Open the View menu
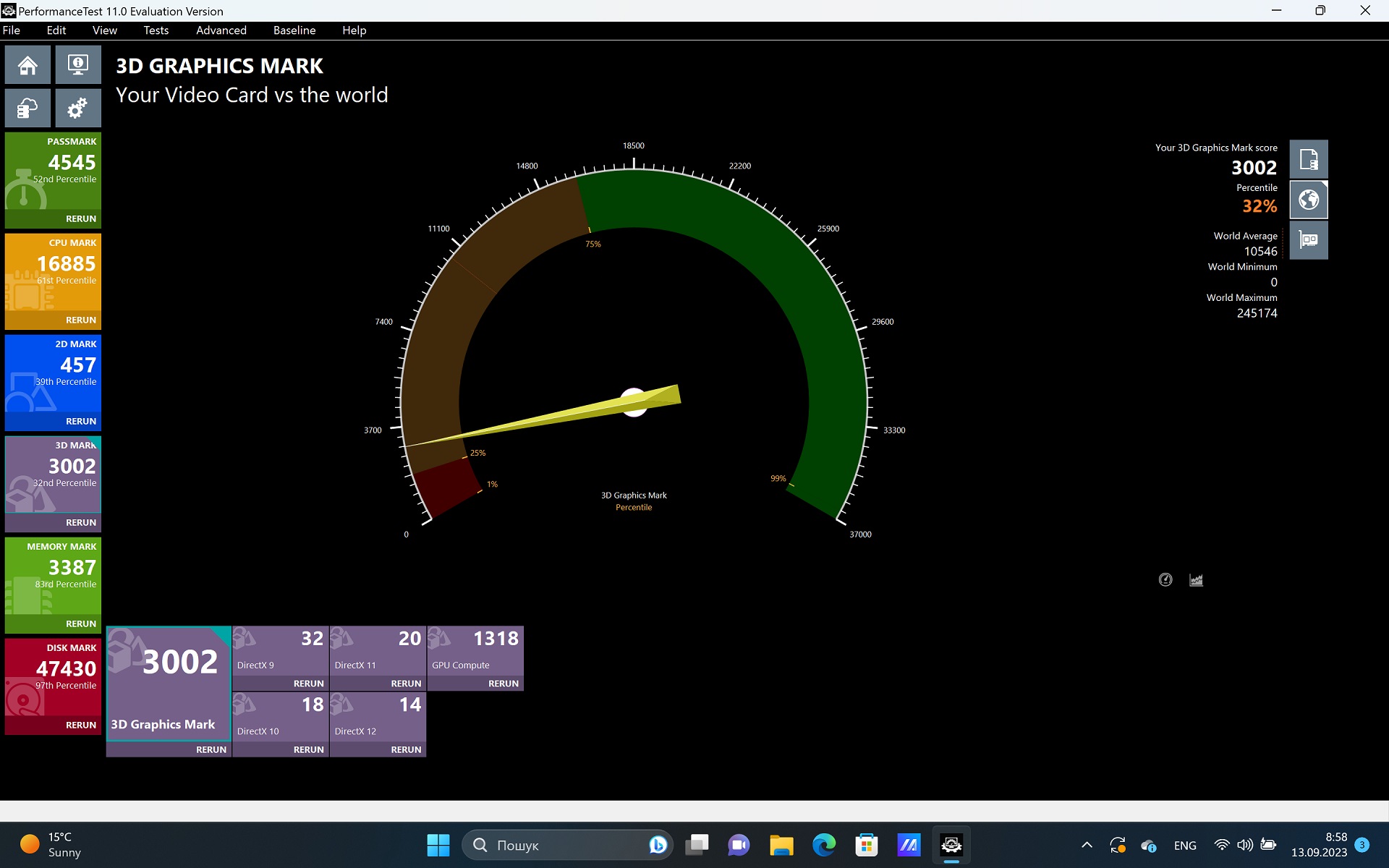The image size is (1389, 868). tap(105, 30)
